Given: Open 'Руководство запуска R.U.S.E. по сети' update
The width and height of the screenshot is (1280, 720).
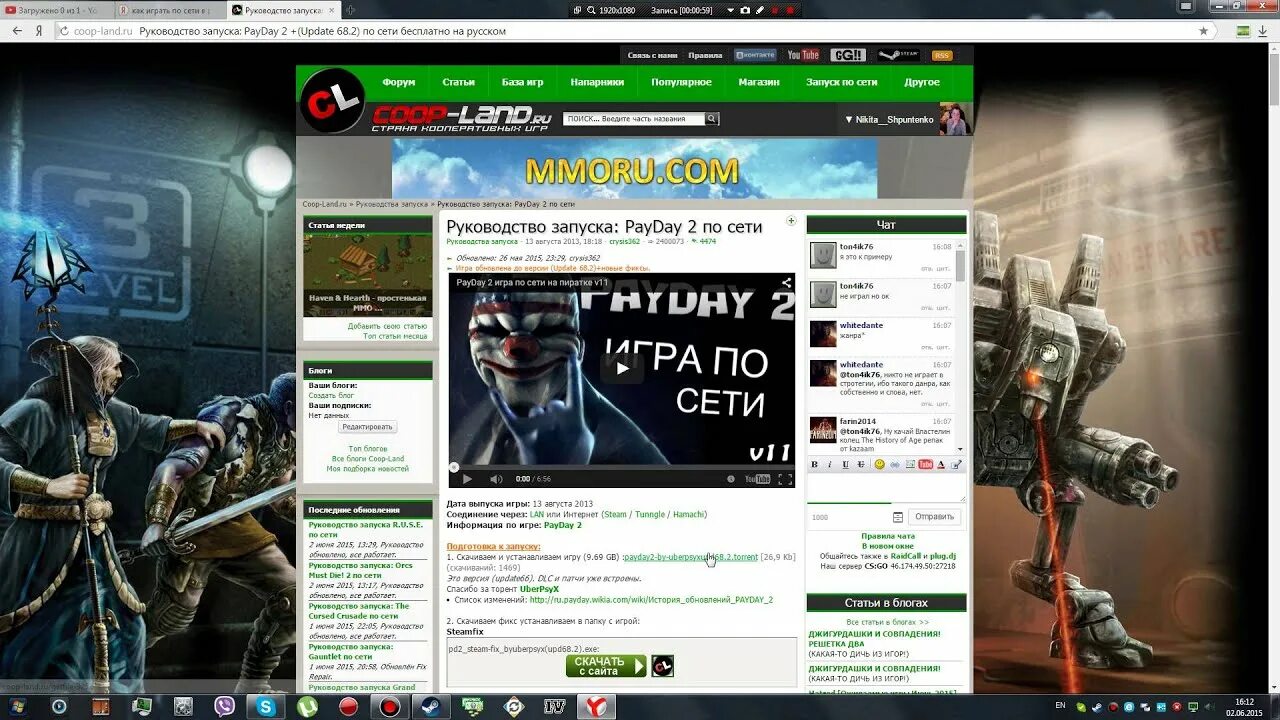Looking at the screenshot, I should 365,529.
